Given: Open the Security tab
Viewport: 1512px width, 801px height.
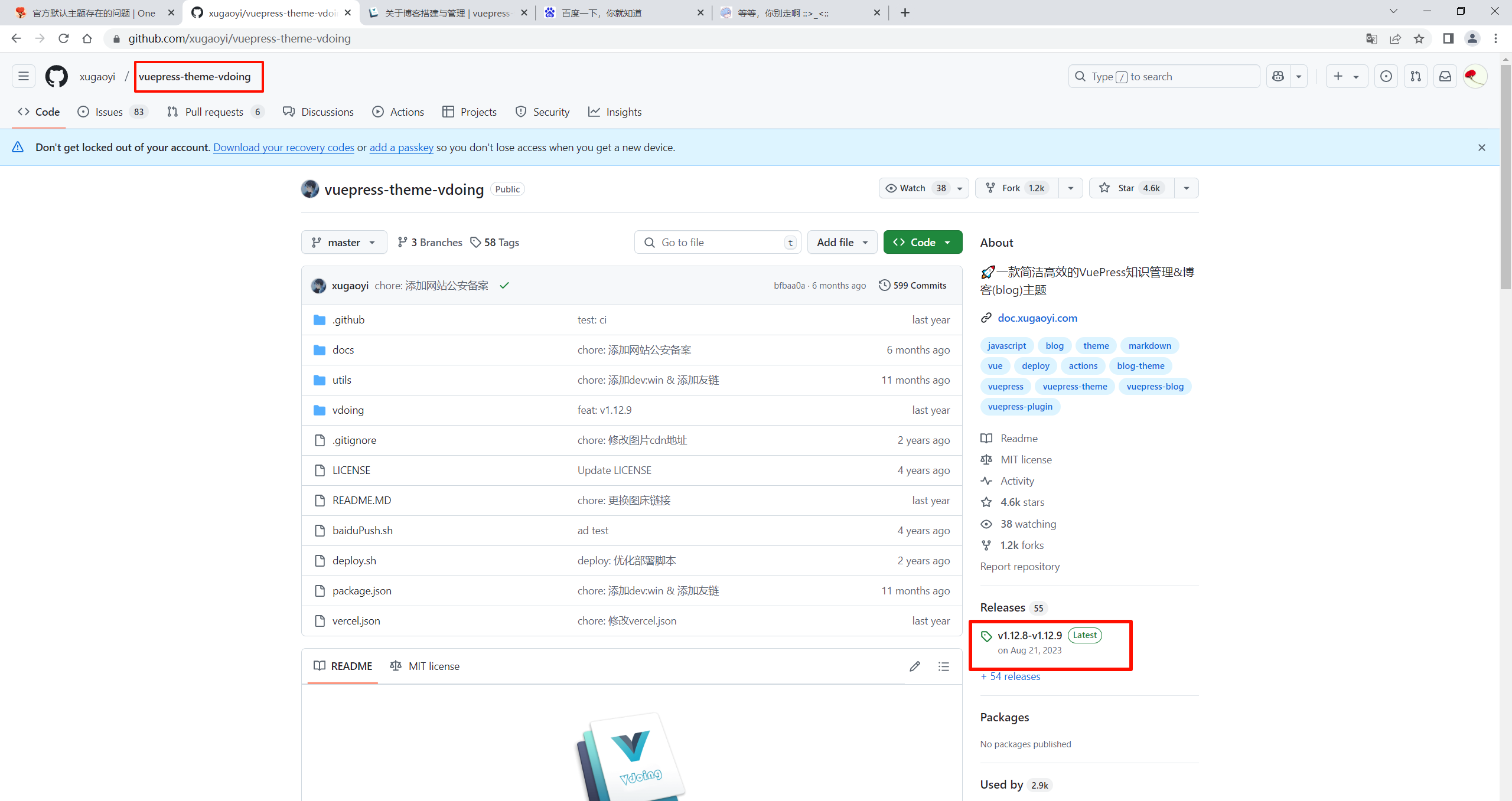Looking at the screenshot, I should click(x=542, y=112).
